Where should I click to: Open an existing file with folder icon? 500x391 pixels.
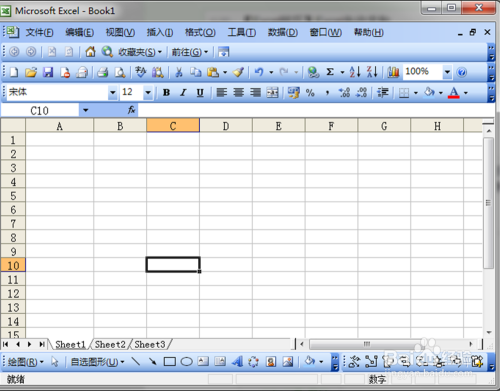pyautogui.click(x=31, y=72)
